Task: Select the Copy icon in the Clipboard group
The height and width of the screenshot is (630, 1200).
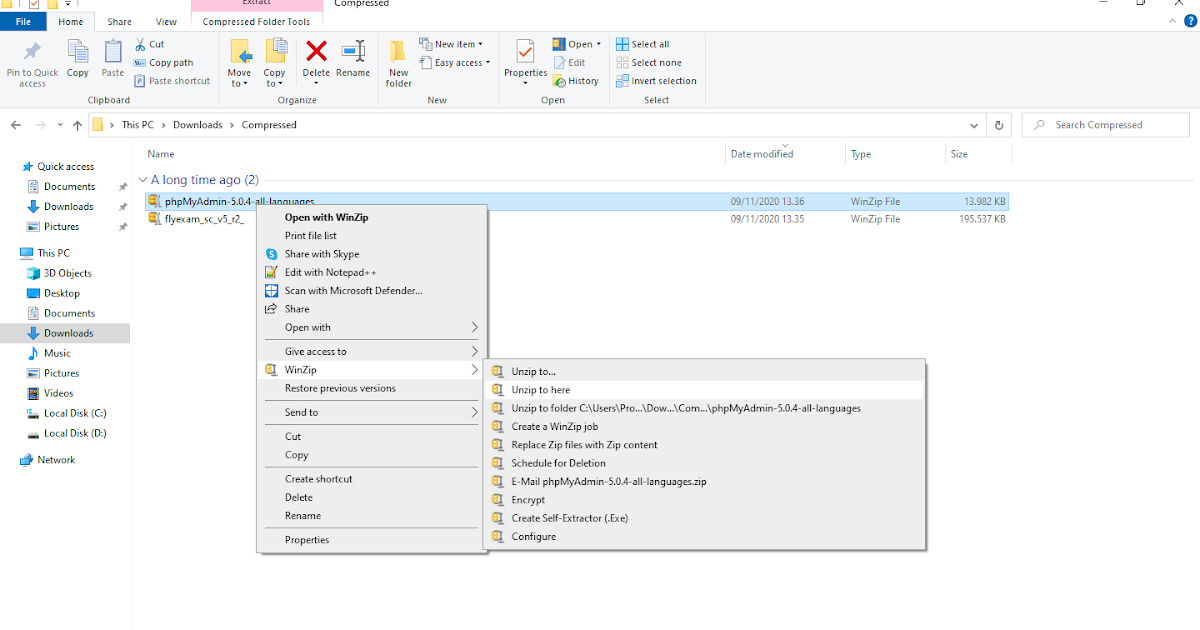Action: tap(77, 60)
